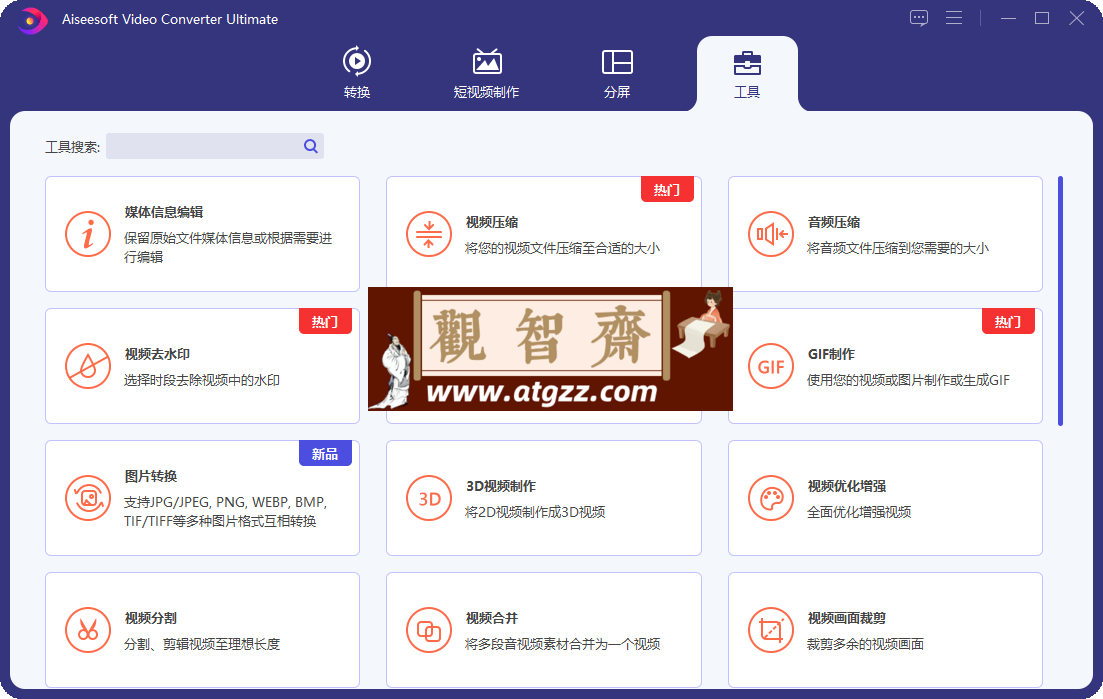This screenshot has width=1103, height=699.
Task: Open the GIF制作 tool title
Action: [831, 354]
